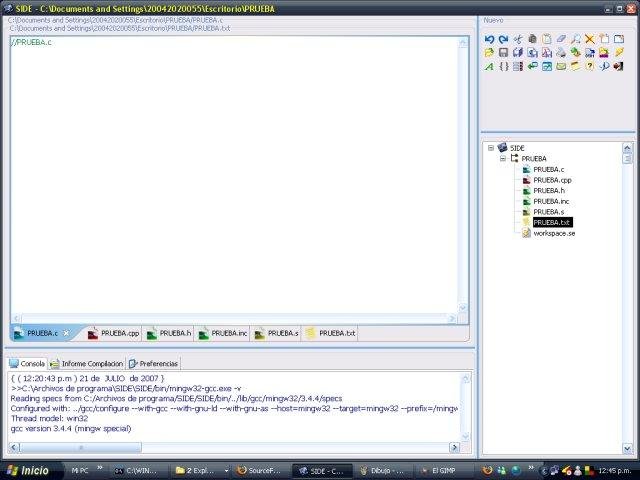This screenshot has width=640, height=480.
Task: Click project tree scroll up arrow
Action: pos(627,147)
